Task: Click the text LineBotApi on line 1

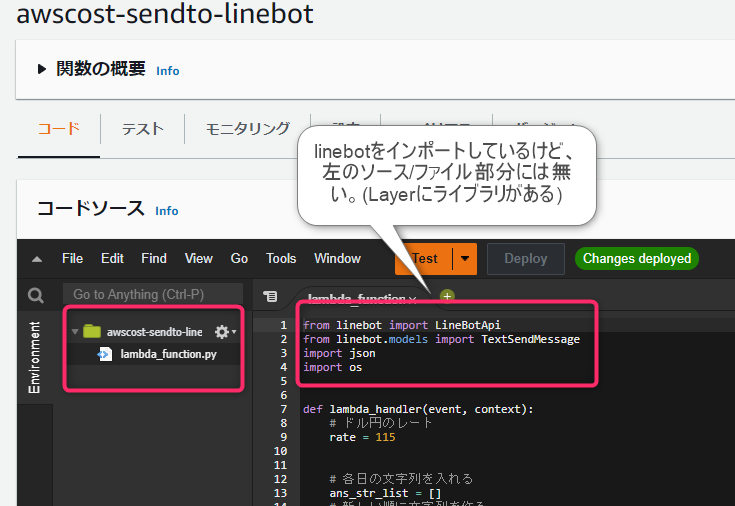Action: (467, 325)
